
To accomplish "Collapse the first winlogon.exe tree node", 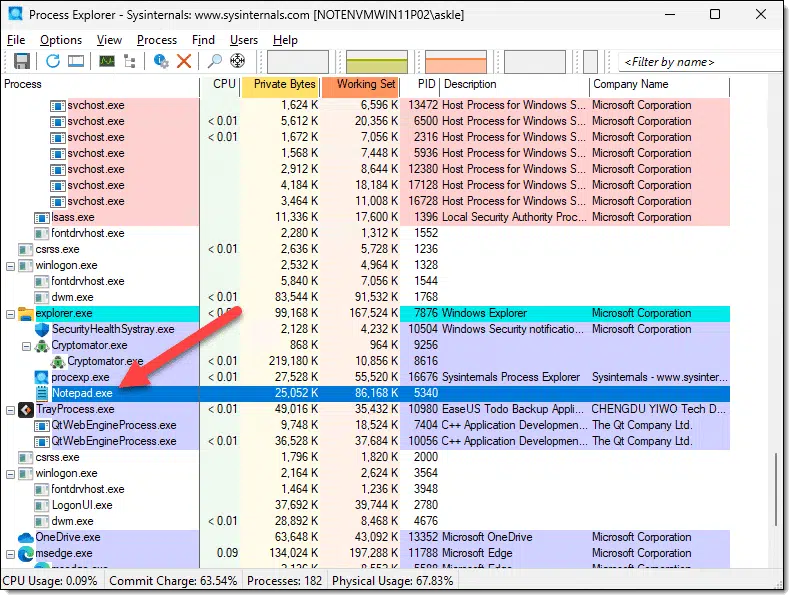I will [x=10, y=266].
